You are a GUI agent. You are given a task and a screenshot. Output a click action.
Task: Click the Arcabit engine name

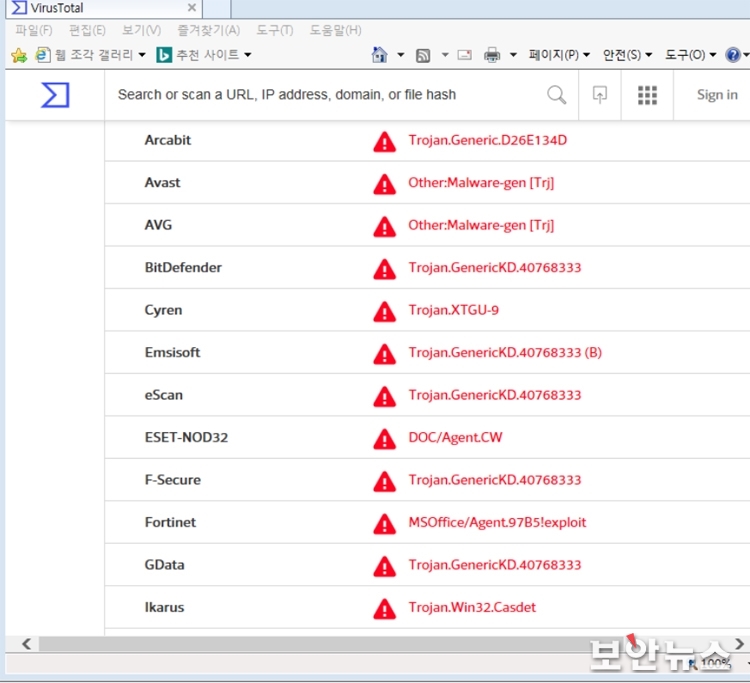(167, 140)
